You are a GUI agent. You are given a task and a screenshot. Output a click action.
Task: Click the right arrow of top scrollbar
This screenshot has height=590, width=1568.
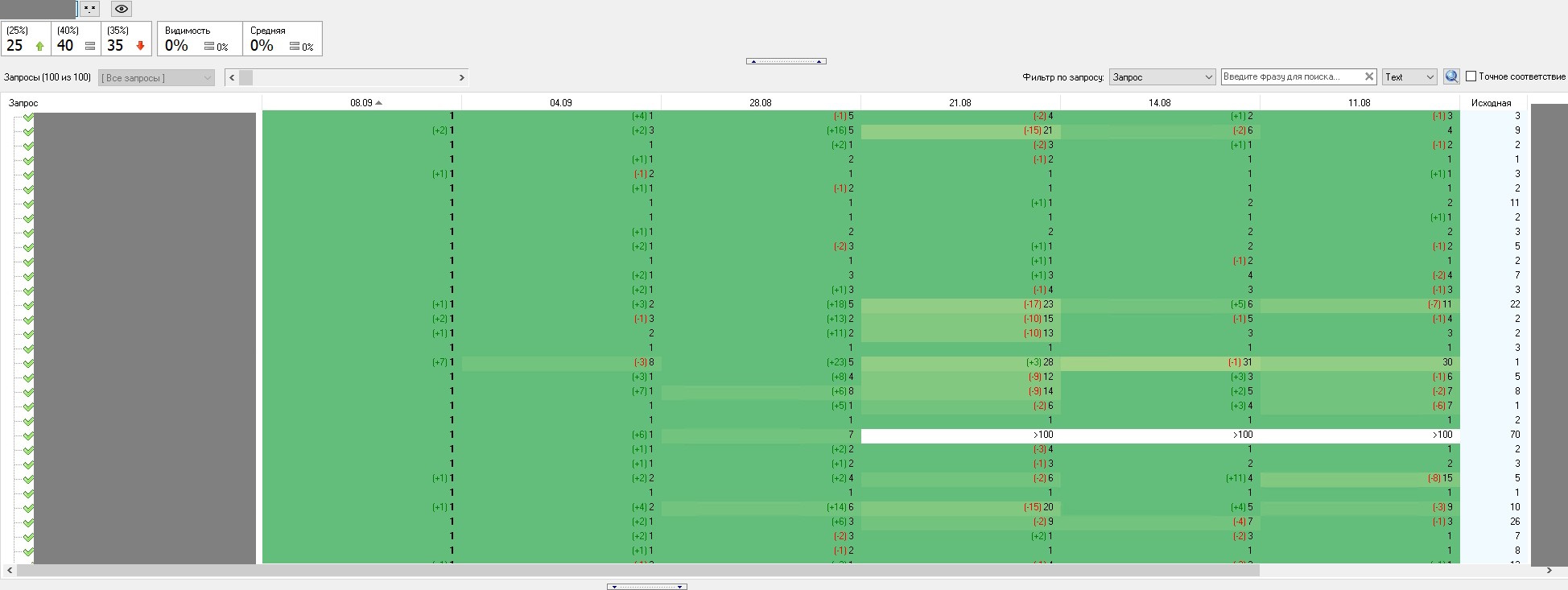pos(461,77)
